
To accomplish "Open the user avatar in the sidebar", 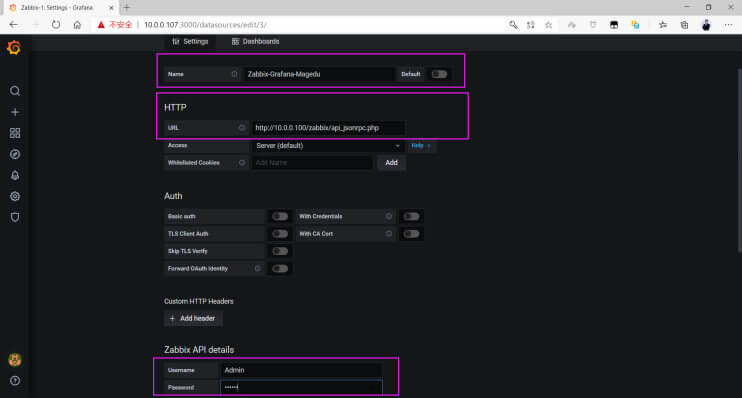I will click(15, 360).
